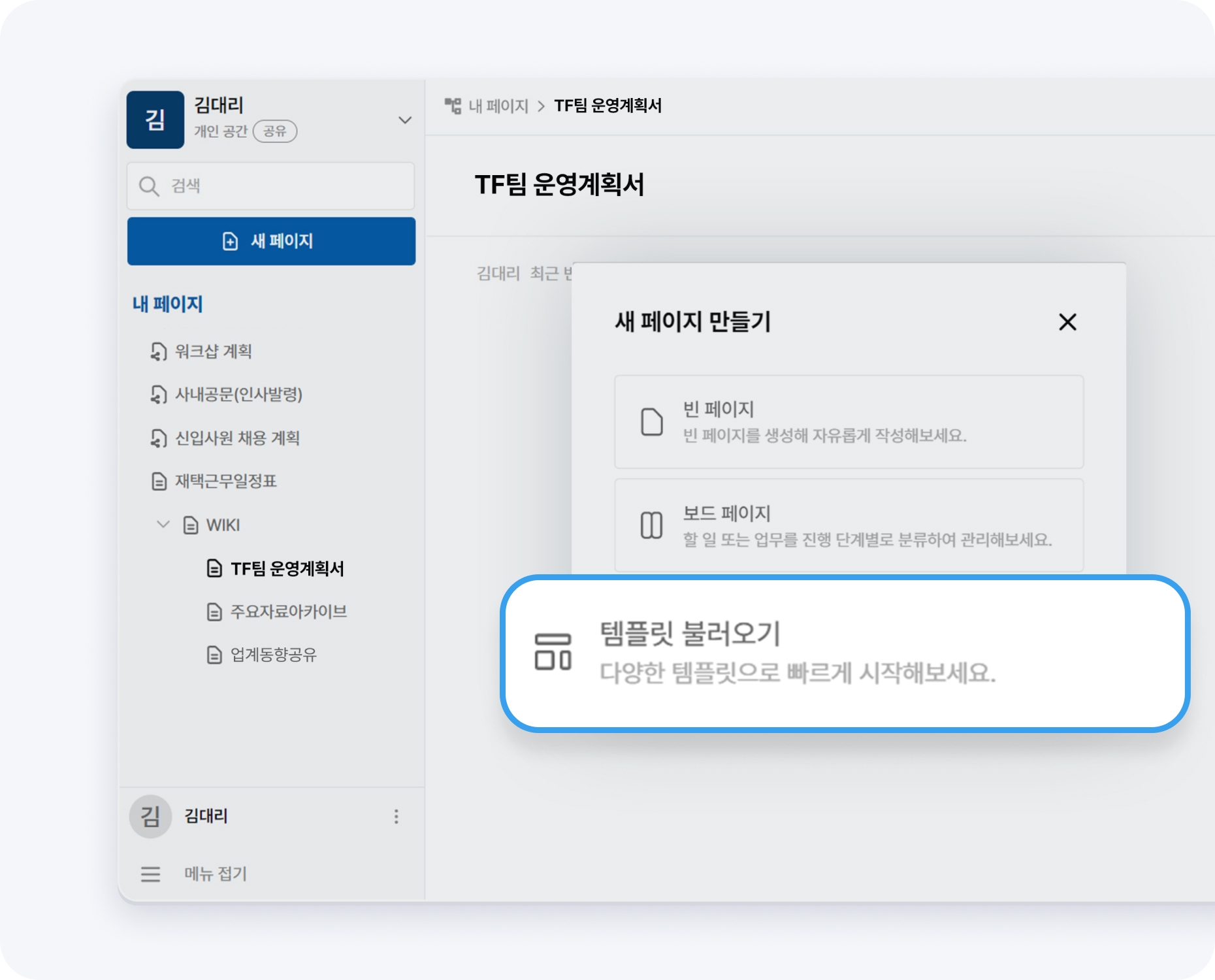
Task: Expand the 김대리 workspace dropdown chevron
Action: tap(405, 120)
